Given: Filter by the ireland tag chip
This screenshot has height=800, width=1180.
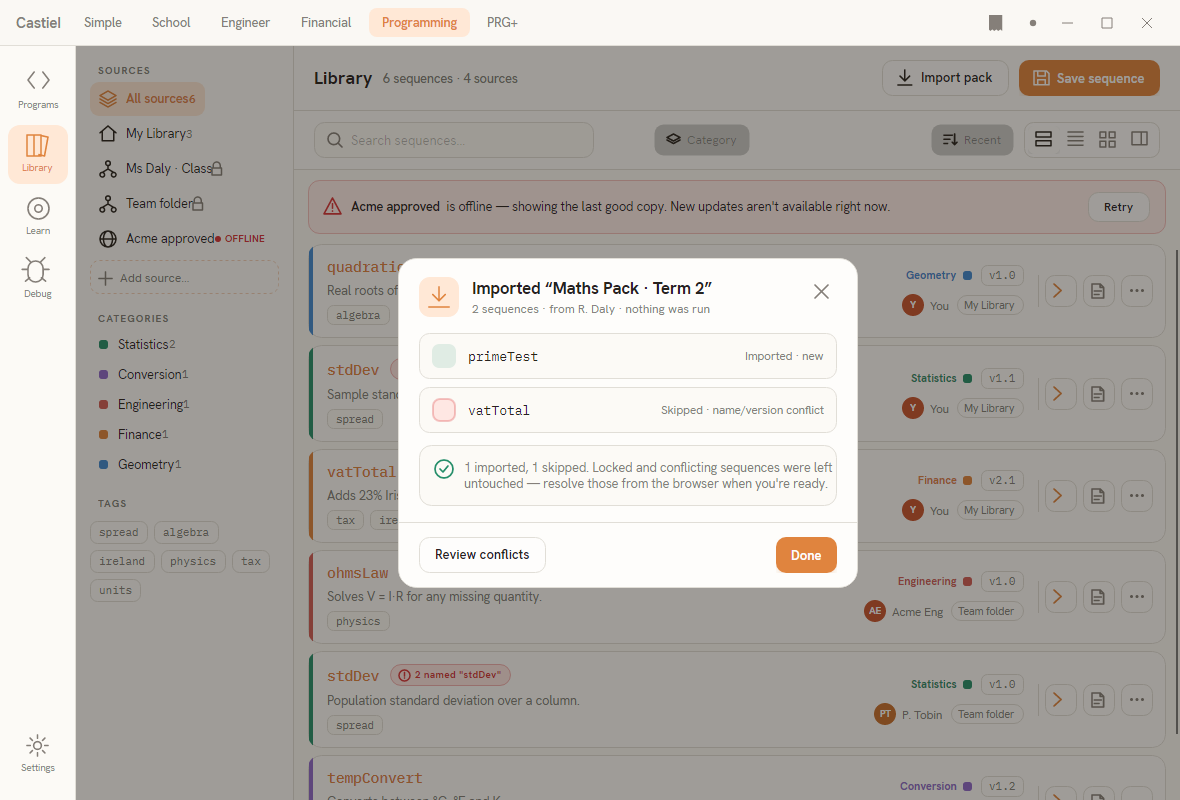Looking at the screenshot, I should 122,561.
